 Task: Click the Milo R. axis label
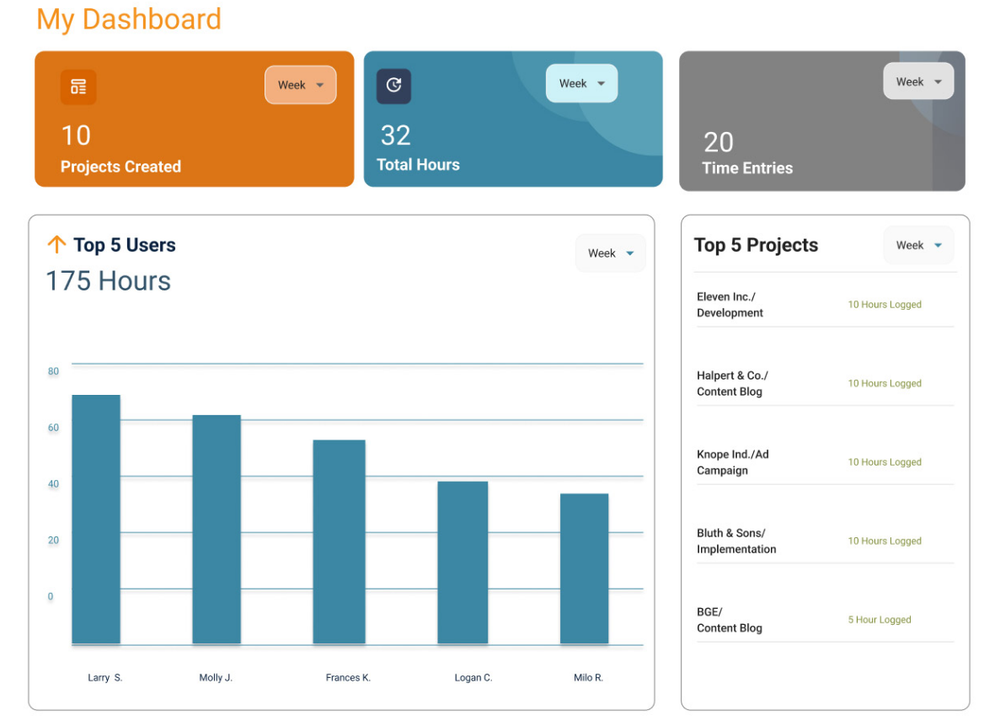coord(588,678)
